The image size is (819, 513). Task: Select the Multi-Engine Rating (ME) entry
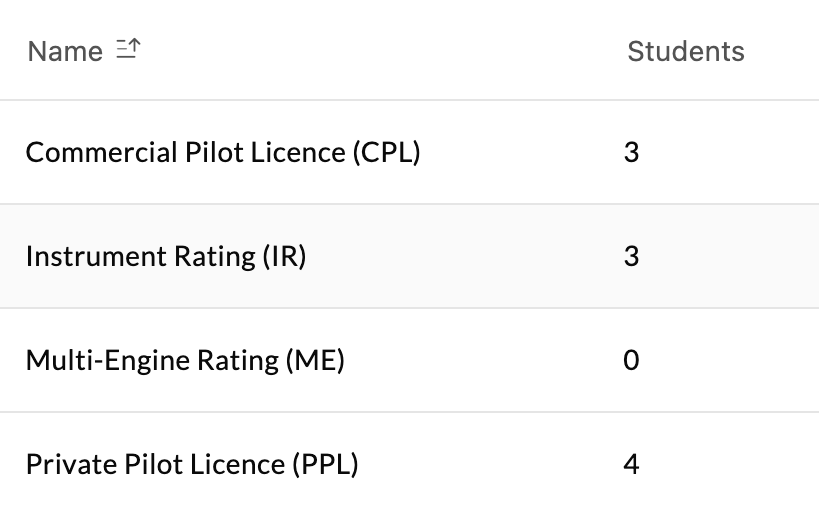(x=185, y=361)
